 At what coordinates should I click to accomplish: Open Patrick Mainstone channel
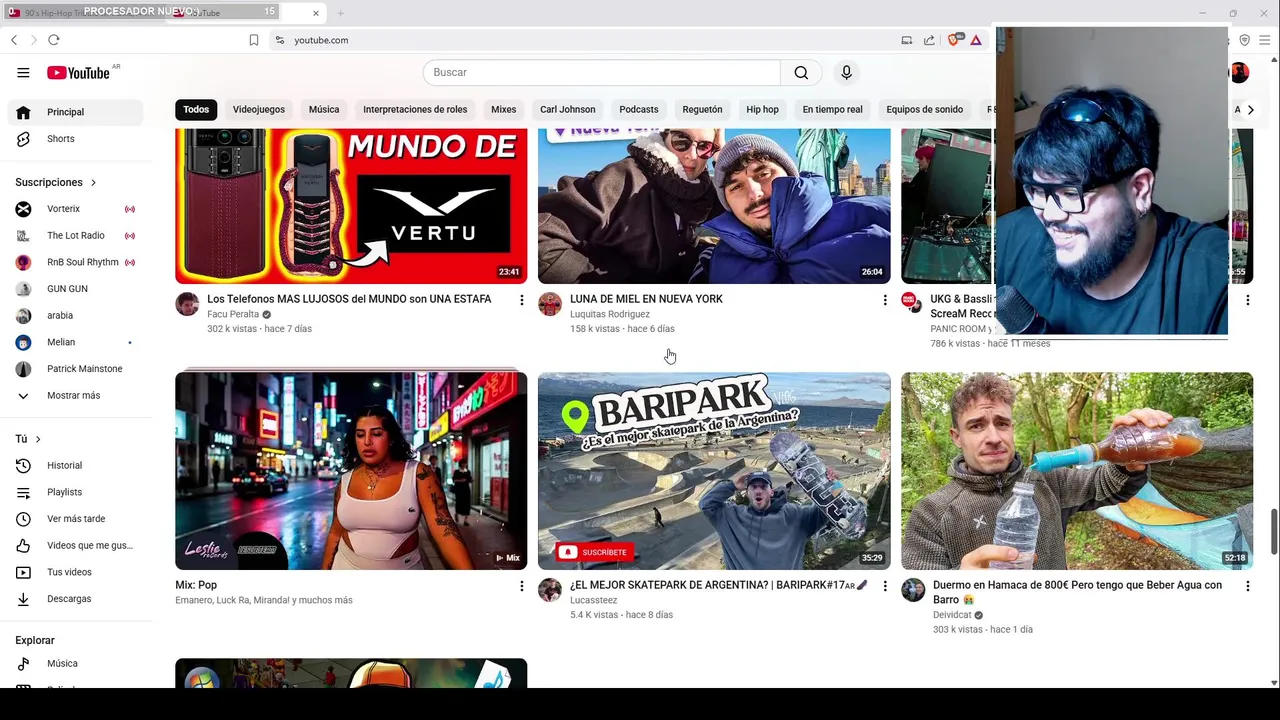75,369
